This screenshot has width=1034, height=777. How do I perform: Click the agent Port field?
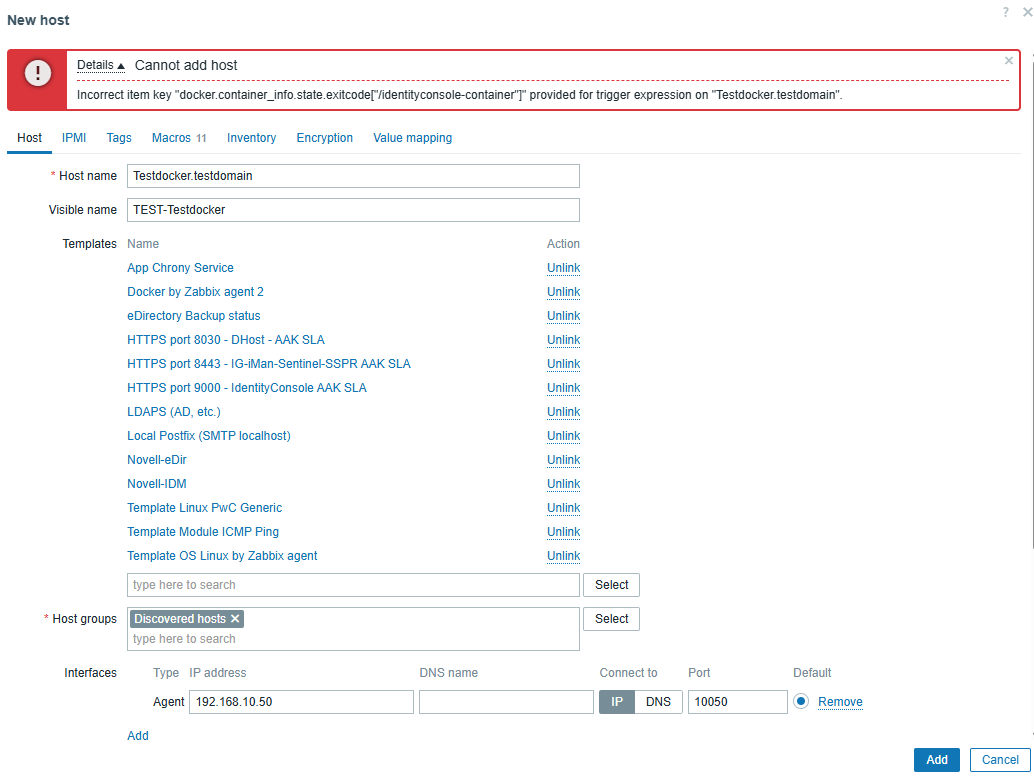[737, 702]
